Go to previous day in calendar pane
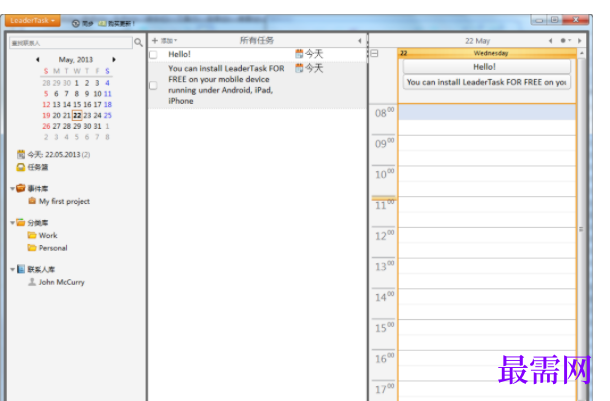Screen dimensions: 610x401 (550, 41)
